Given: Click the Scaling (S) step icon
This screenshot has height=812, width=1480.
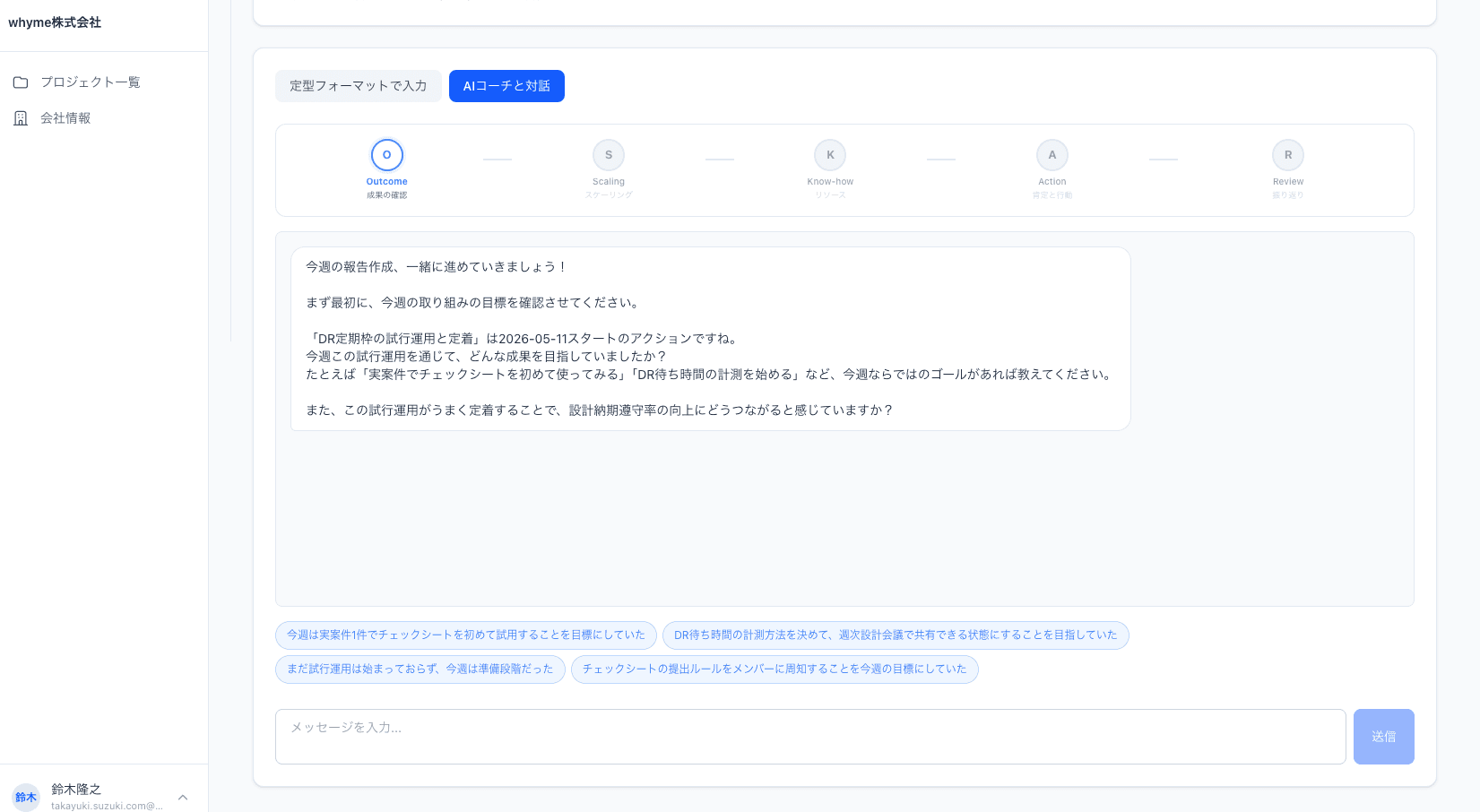Looking at the screenshot, I should point(608,154).
